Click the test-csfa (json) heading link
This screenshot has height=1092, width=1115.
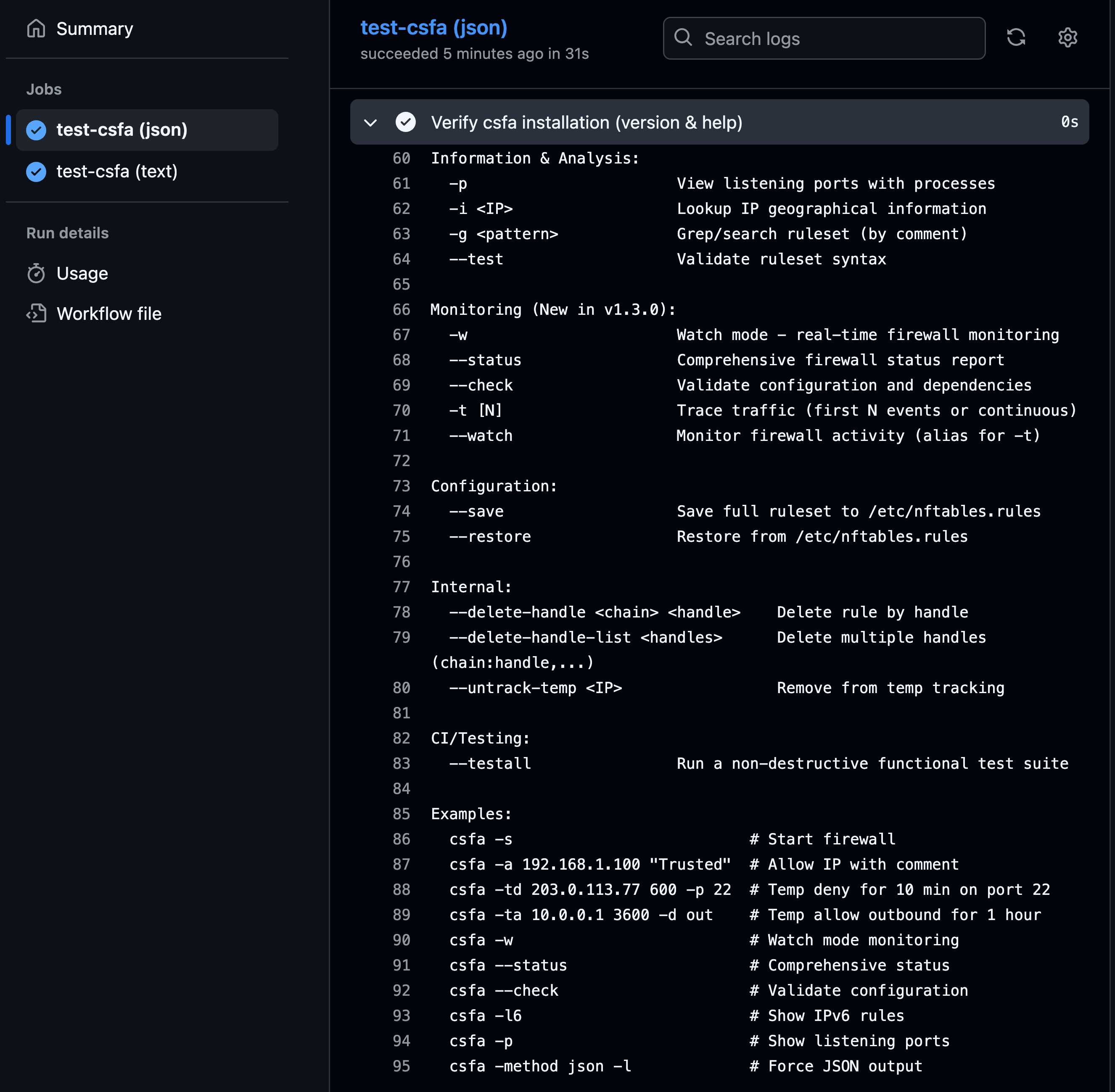[x=433, y=27]
